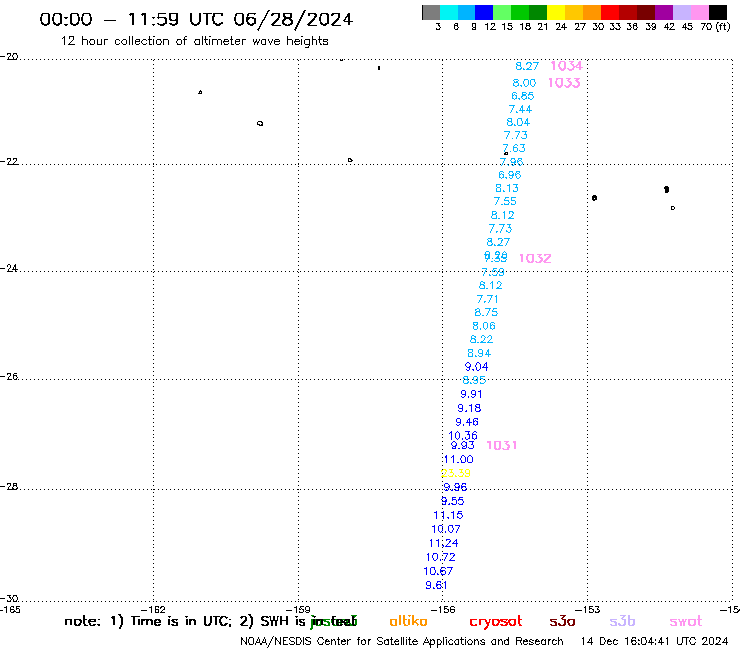Click the pink swatch in the color legend
Screen dimensions: 740x650
699,12
